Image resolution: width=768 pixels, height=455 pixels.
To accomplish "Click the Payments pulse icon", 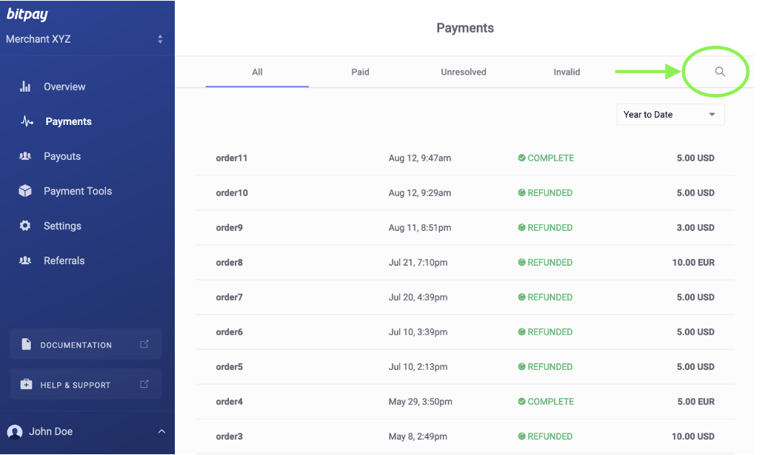I will pos(27,121).
